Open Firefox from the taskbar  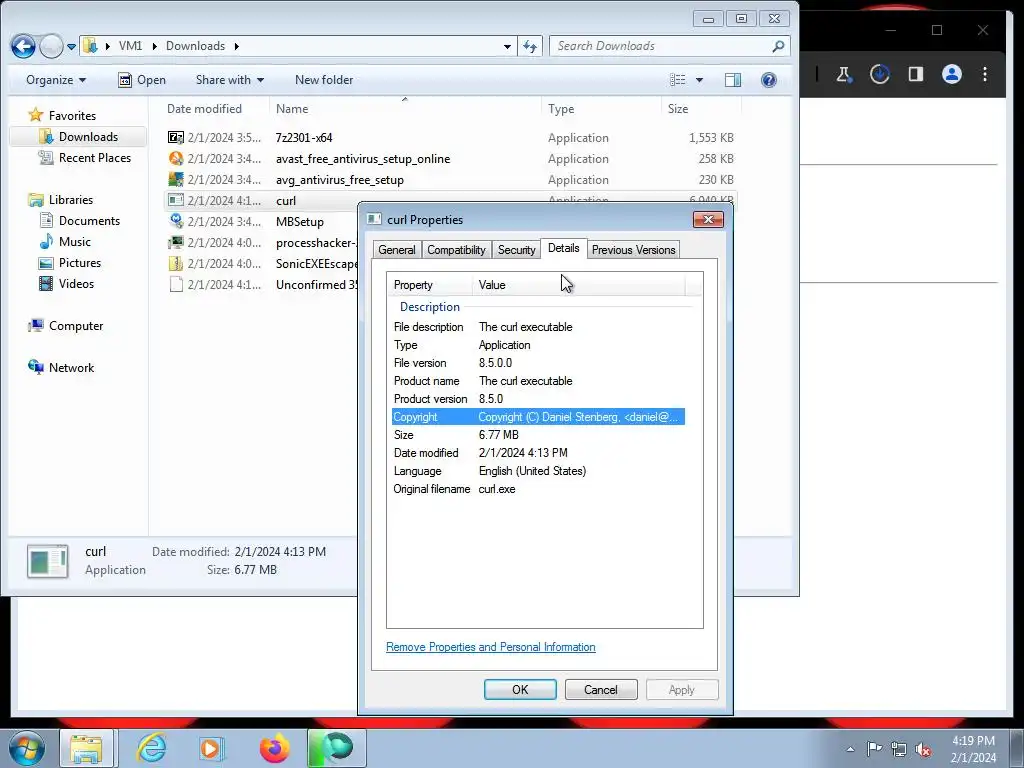[274, 748]
